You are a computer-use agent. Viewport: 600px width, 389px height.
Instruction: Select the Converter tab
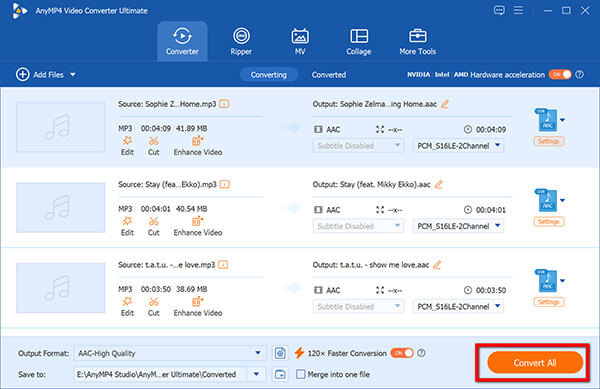(x=182, y=41)
